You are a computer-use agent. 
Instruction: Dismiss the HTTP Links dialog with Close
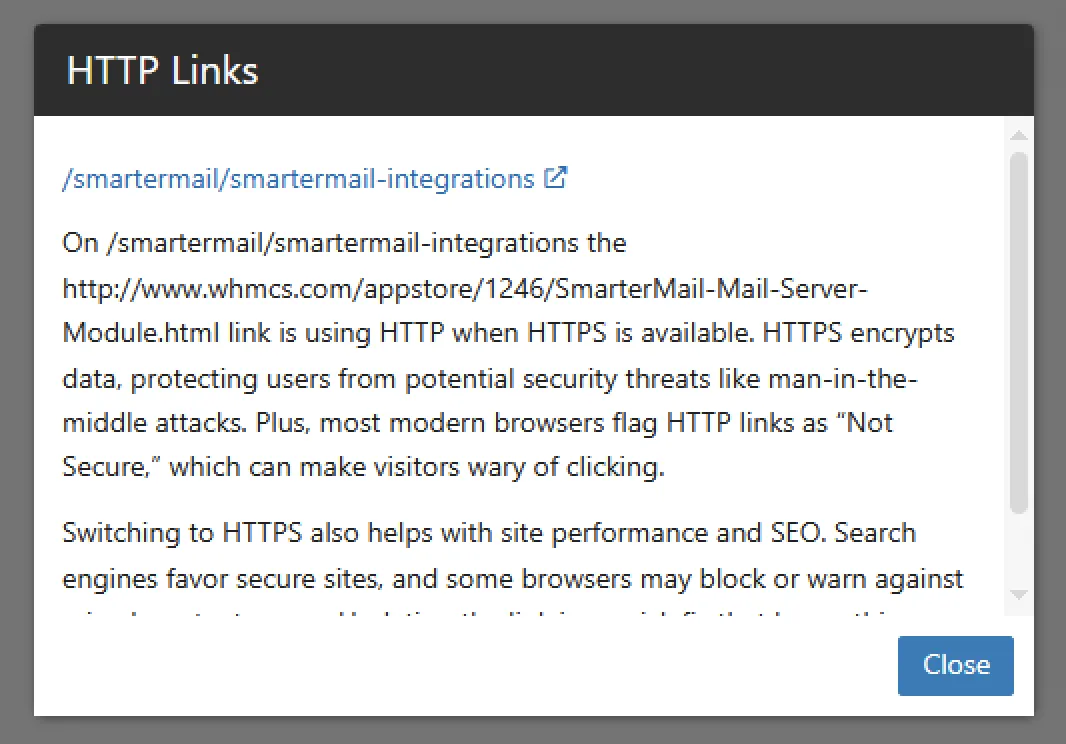[x=955, y=665]
